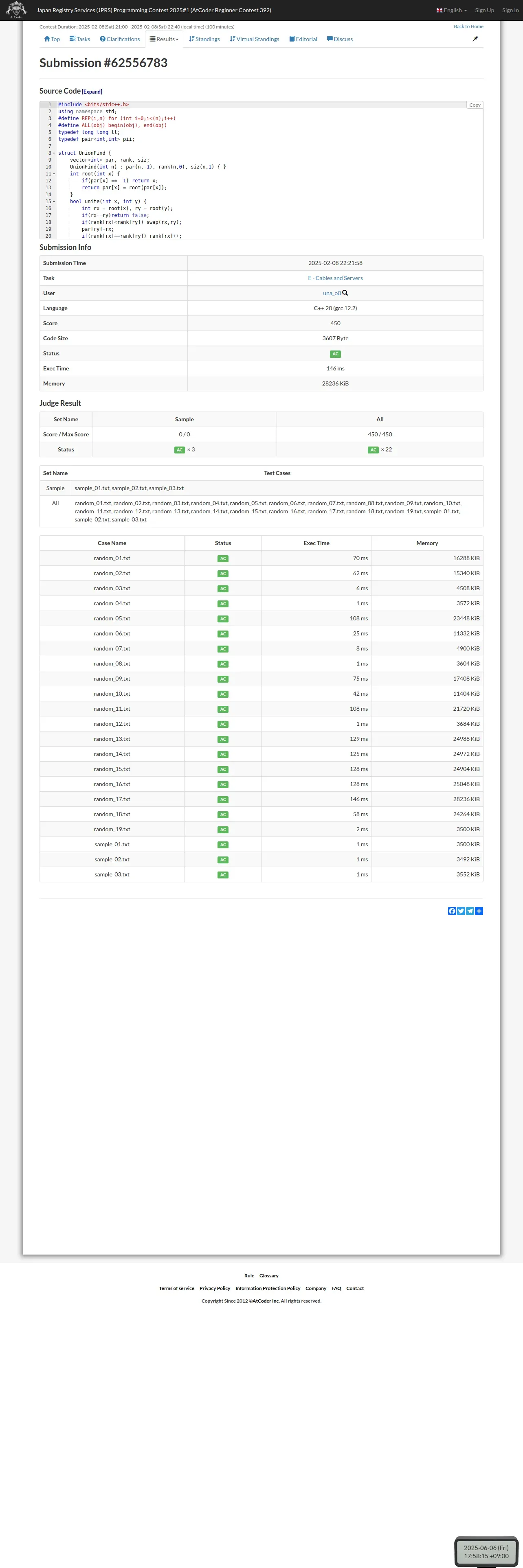Copy the source code
This screenshot has height=1568, width=523.
coord(475,105)
